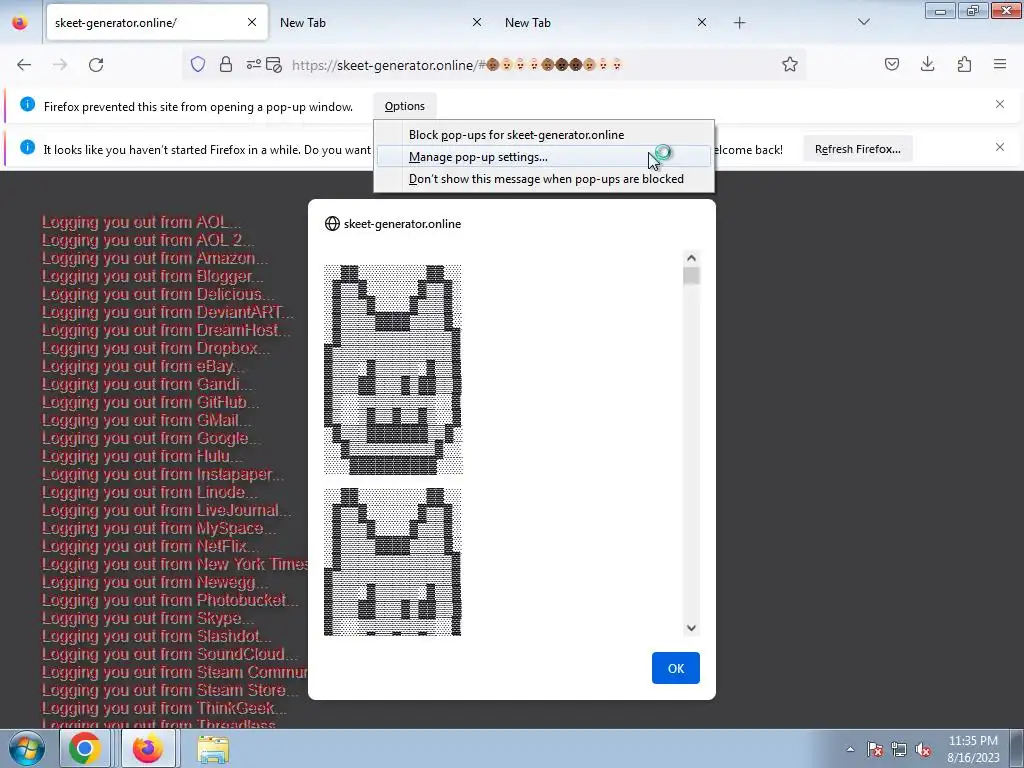Open pop-up Options dropdown button
Image resolution: width=1024 pixels, height=768 pixels.
(x=405, y=106)
